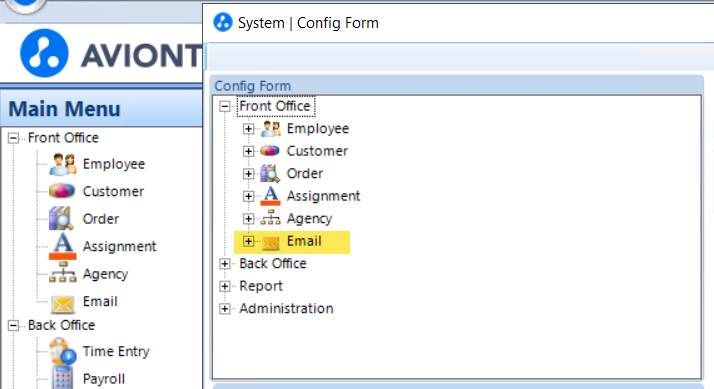Select Agency label in Config Form tree
Image resolution: width=714 pixels, height=389 pixels.
[x=309, y=219]
